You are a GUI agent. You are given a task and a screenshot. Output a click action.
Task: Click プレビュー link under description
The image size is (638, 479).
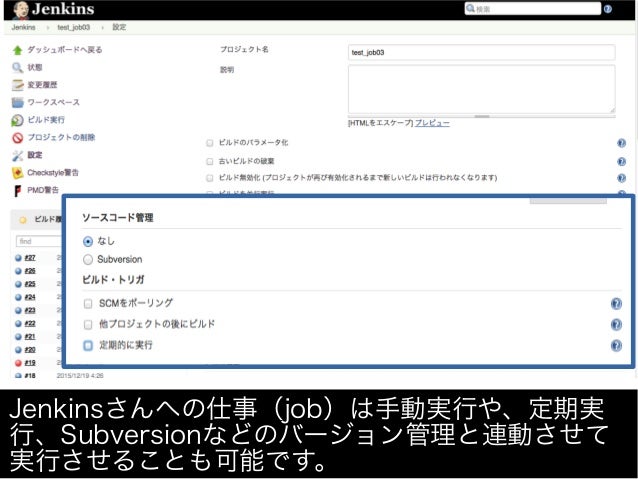tap(433, 123)
